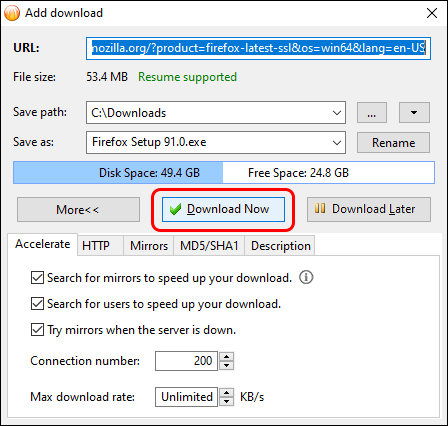This screenshot has height=426, width=448.
Task: Increase connection number with up arrow
Action: coord(227,356)
